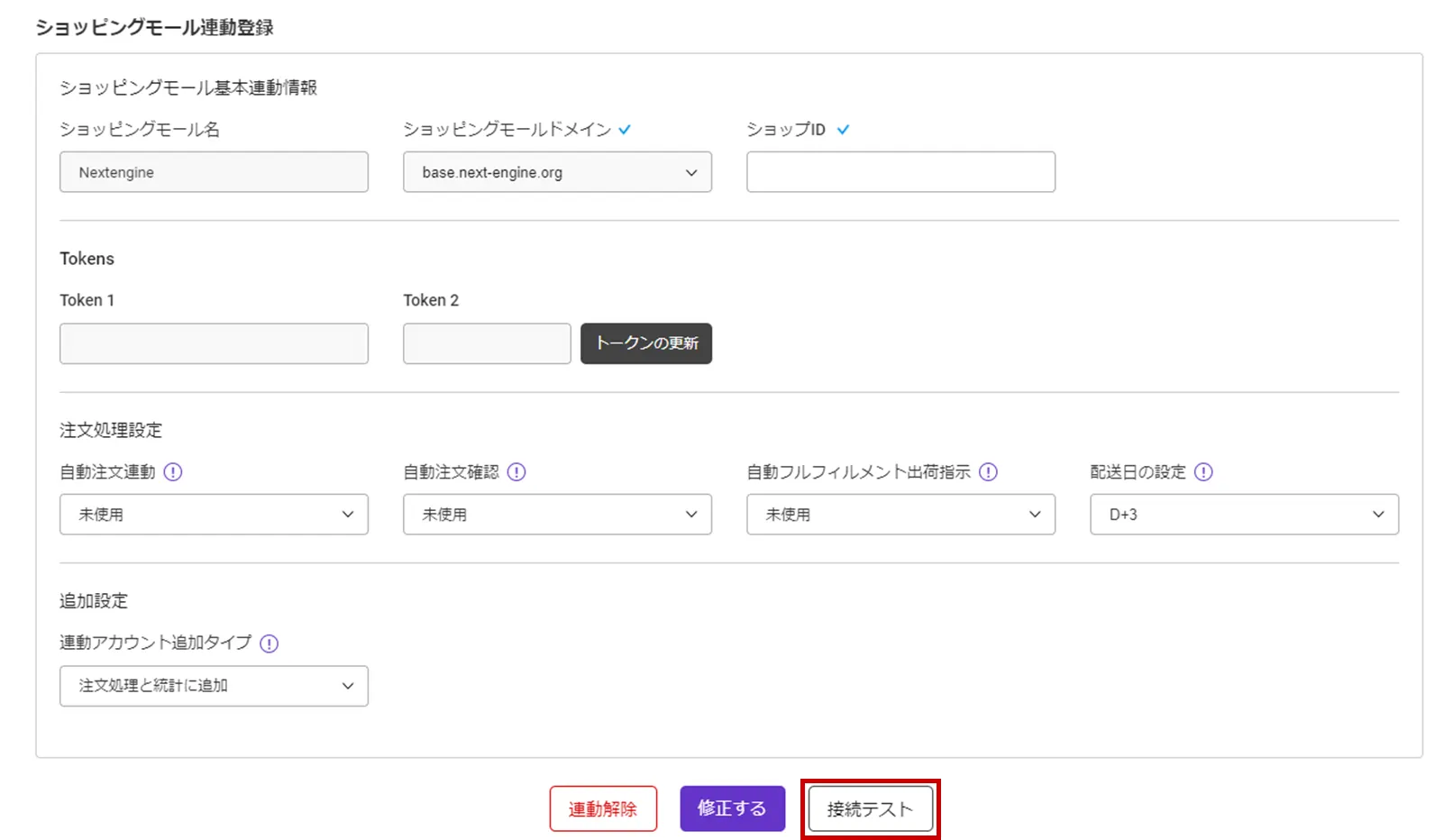This screenshot has width=1444, height=840.
Task: Click the 接続テスト button
Action: point(870,808)
